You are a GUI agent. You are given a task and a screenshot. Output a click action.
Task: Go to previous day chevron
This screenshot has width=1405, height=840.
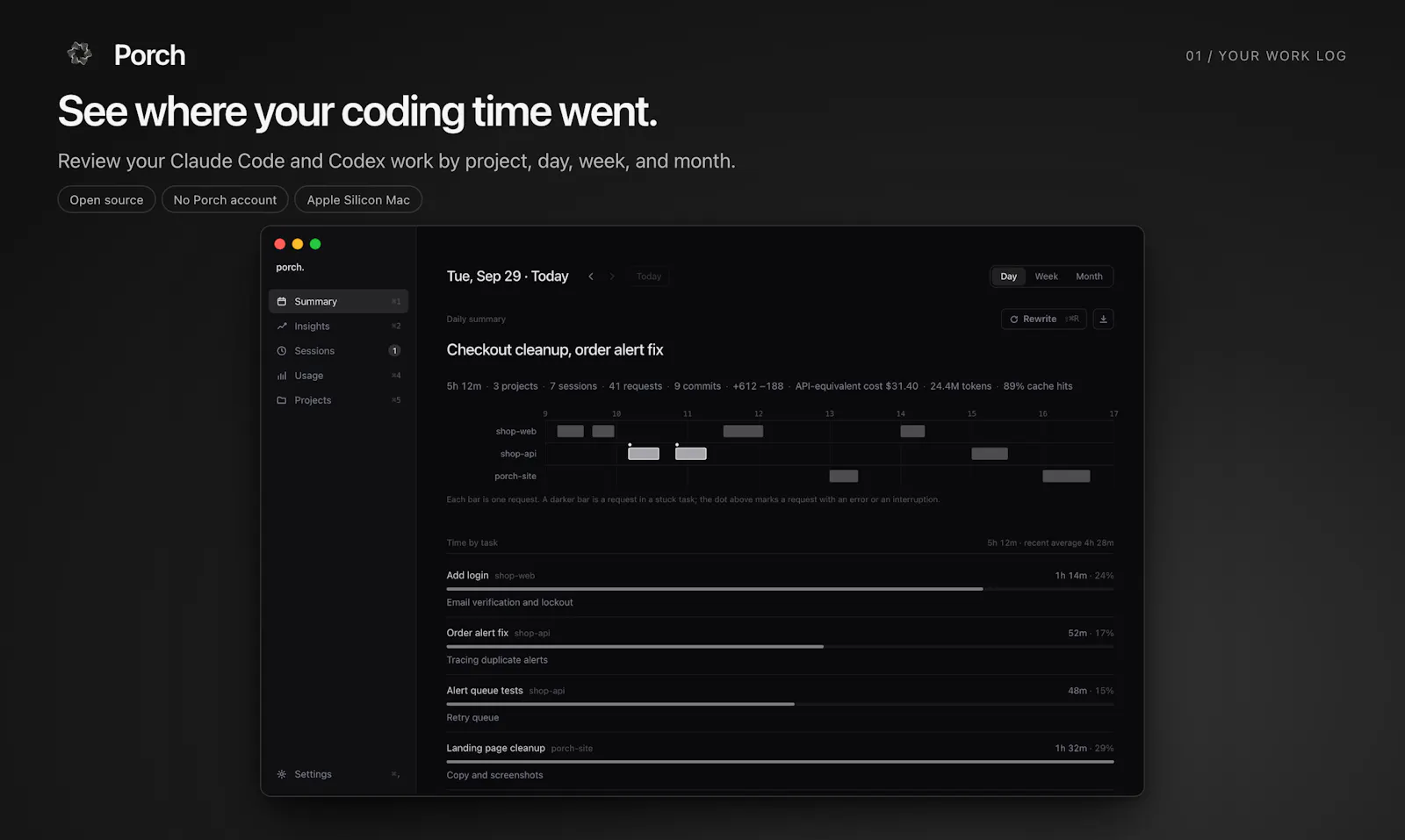tap(591, 276)
